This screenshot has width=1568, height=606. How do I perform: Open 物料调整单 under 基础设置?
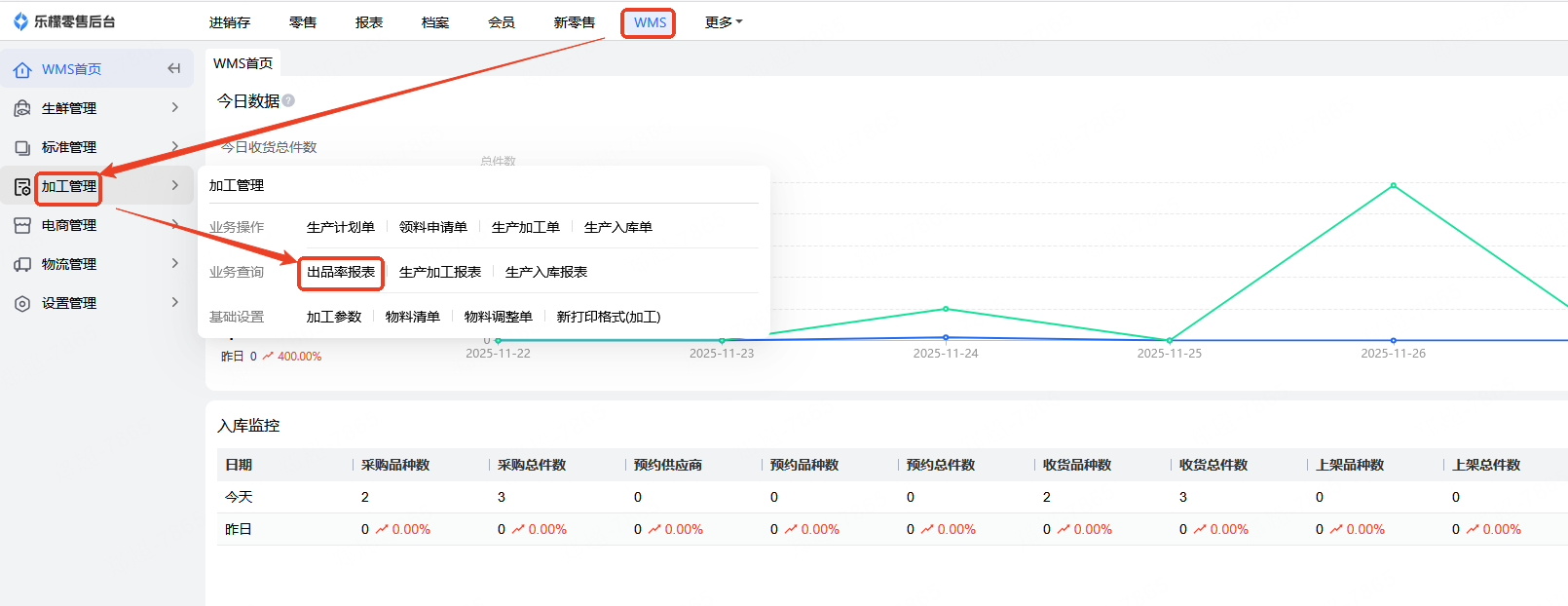499,317
